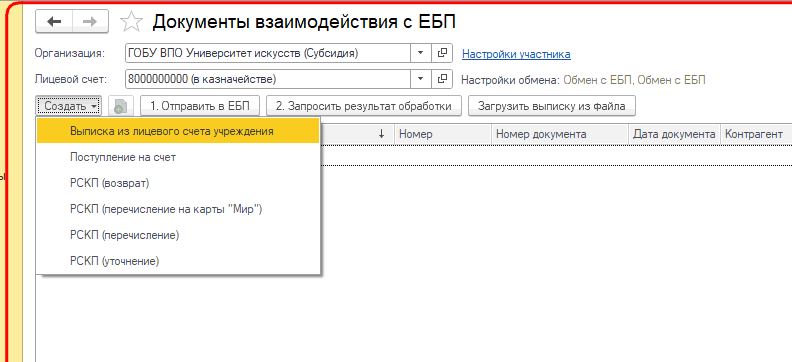Click 1. Отправить в ЕБП button

tap(199, 106)
